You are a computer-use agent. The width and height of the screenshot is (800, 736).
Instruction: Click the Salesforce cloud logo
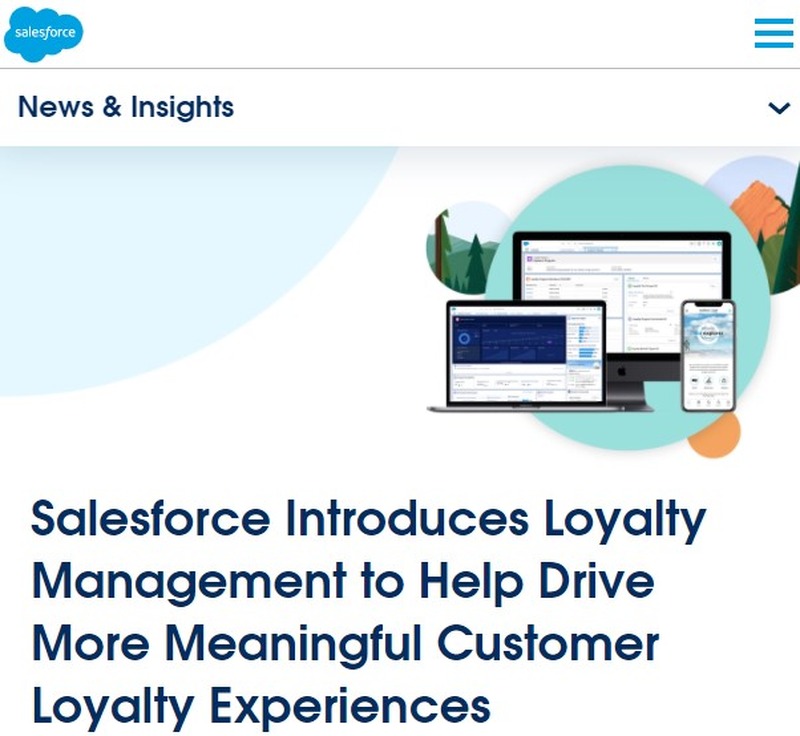pos(43,34)
